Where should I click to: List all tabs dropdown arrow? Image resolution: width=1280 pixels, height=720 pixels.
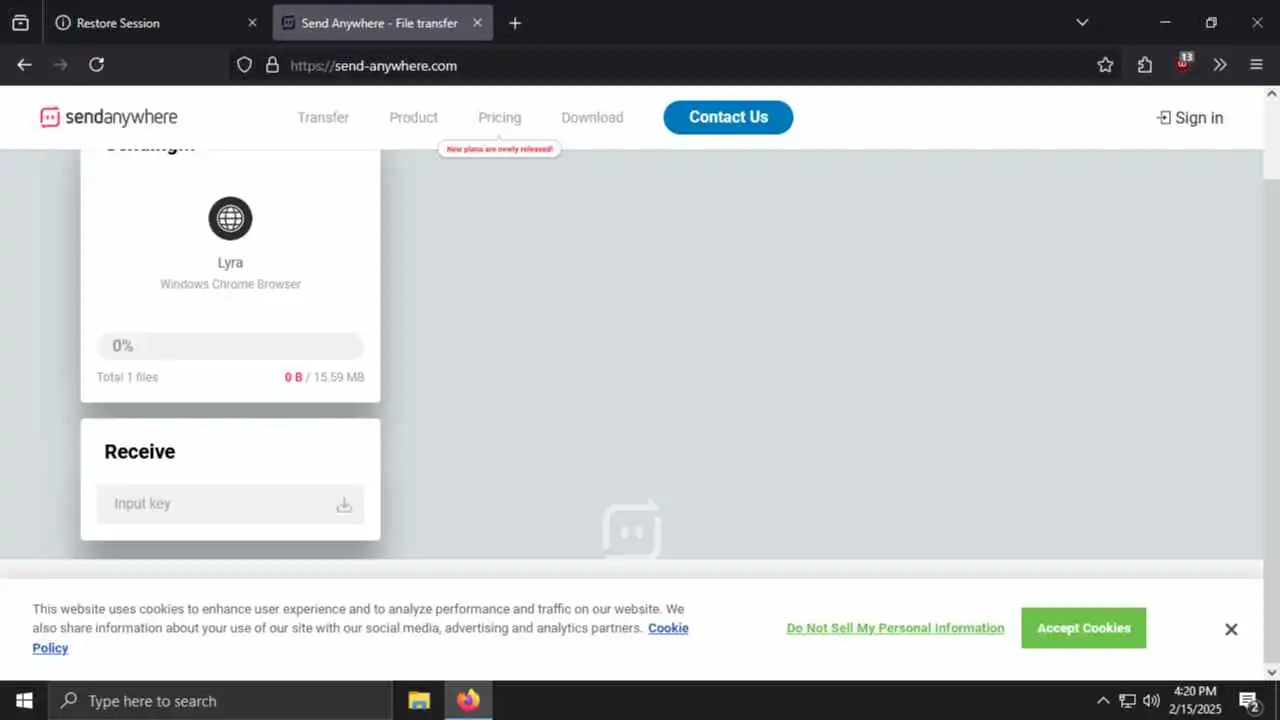click(1082, 22)
